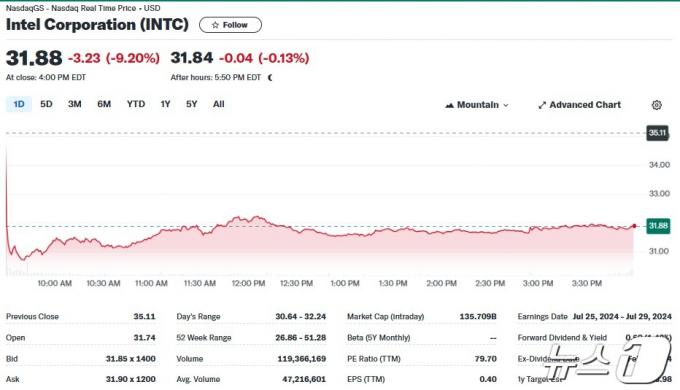Click the -3.23 (-9.20%) change value
This screenshot has height=390, width=680.
[114, 58]
